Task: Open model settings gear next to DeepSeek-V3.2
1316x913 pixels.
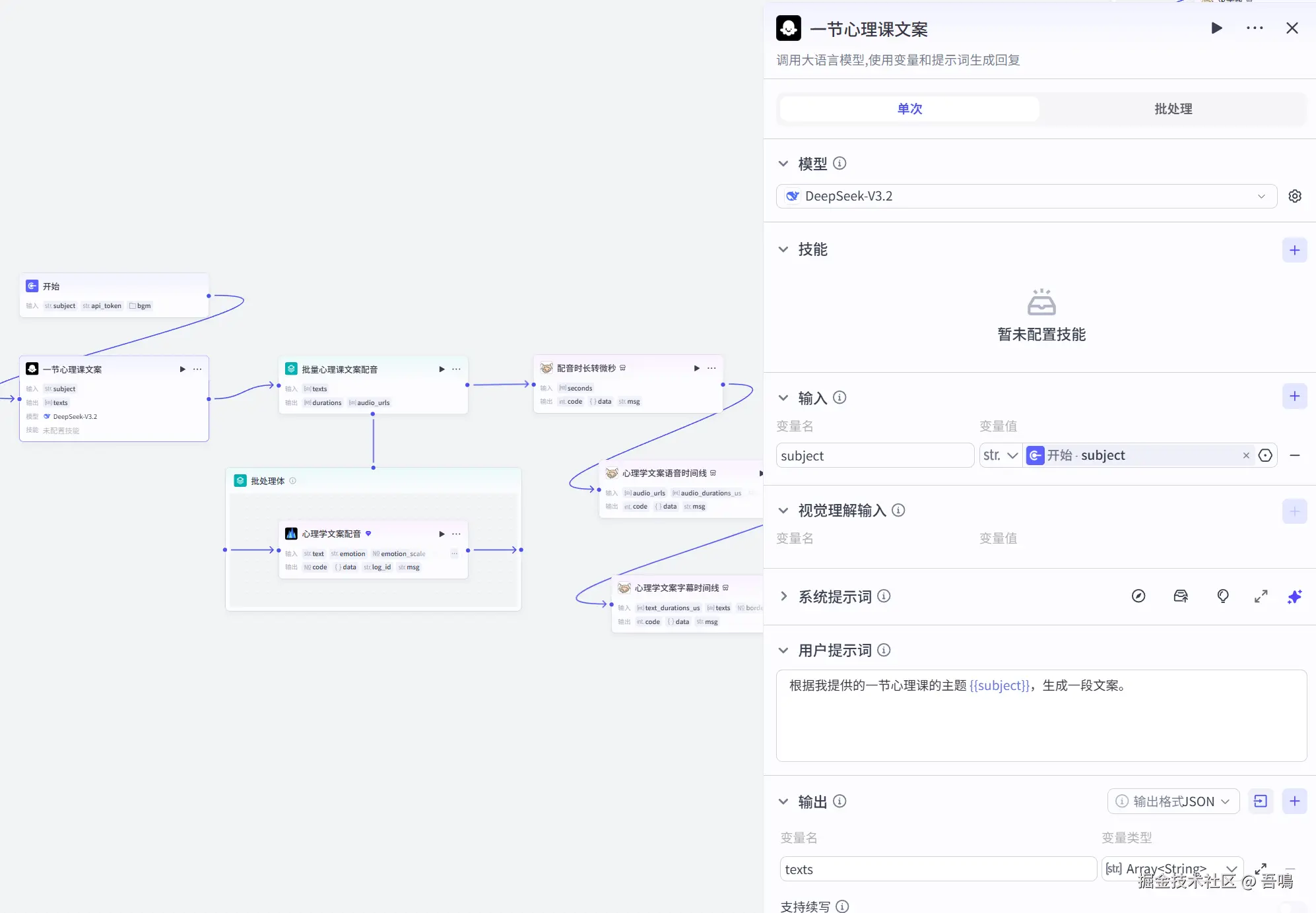Action: [1295, 197]
